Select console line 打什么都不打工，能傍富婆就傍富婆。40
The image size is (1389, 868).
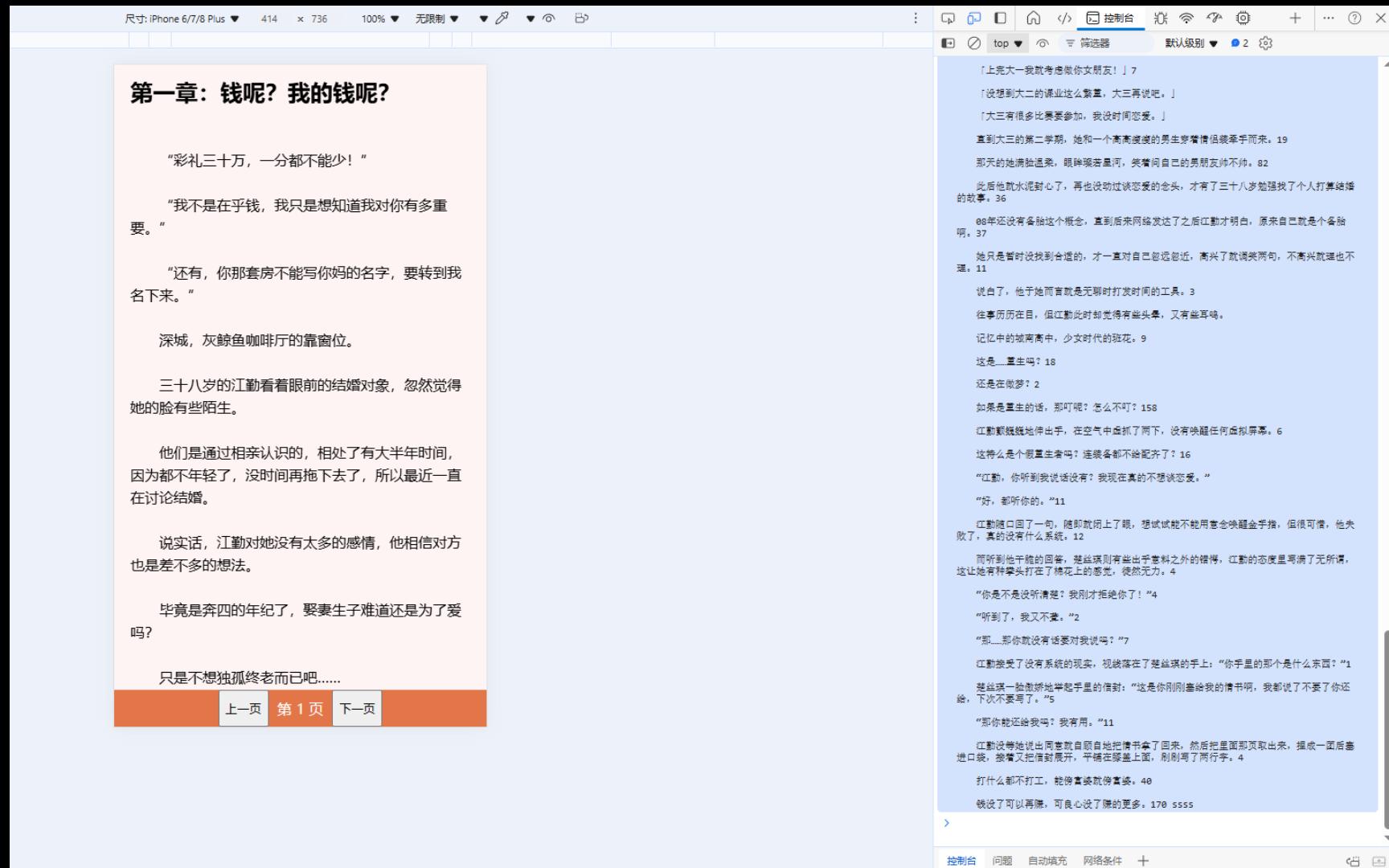[1063, 780]
